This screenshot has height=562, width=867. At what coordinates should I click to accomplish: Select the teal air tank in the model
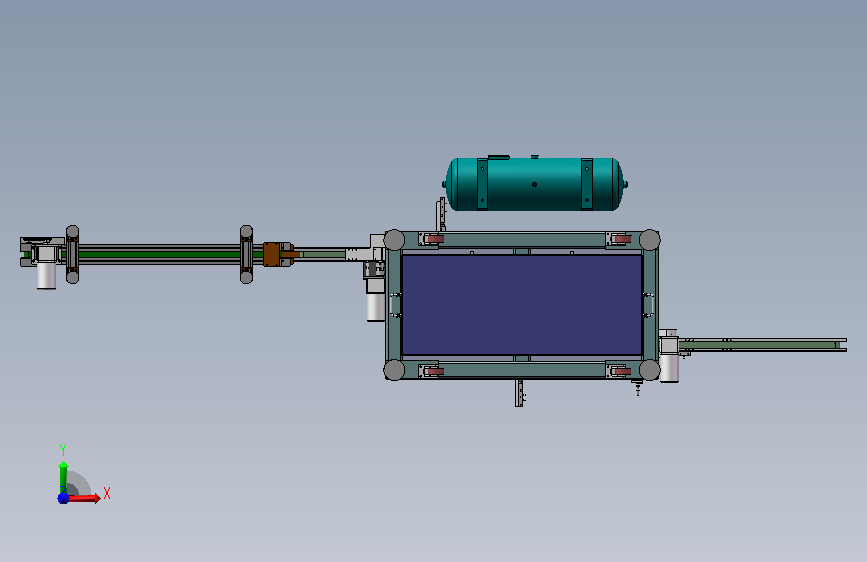tap(535, 184)
